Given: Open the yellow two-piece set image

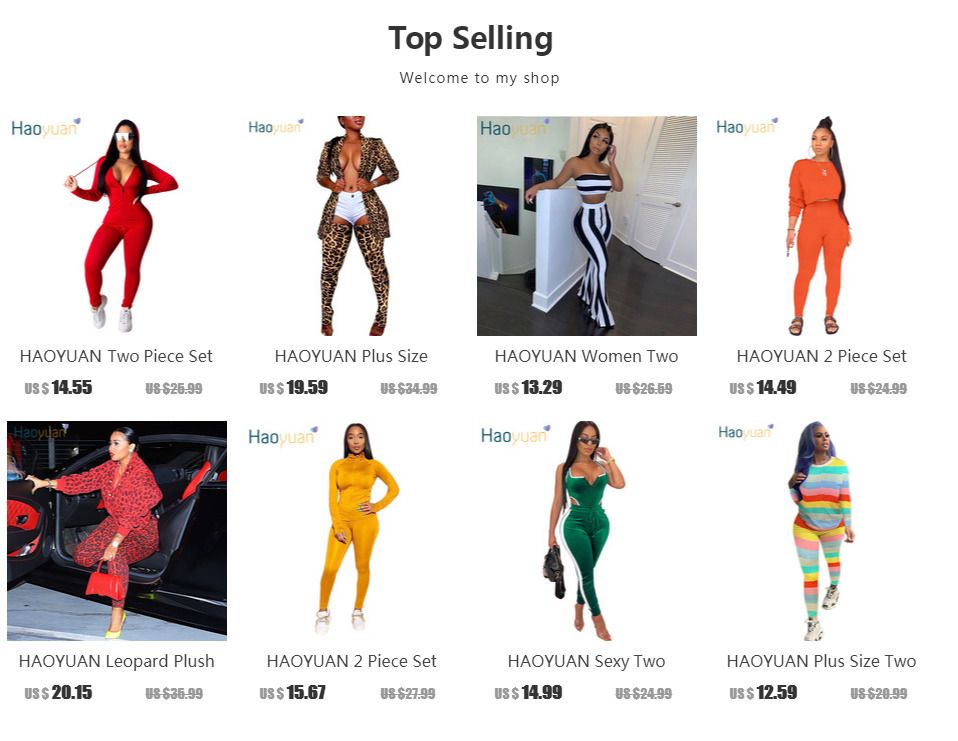Looking at the screenshot, I should (x=352, y=530).
